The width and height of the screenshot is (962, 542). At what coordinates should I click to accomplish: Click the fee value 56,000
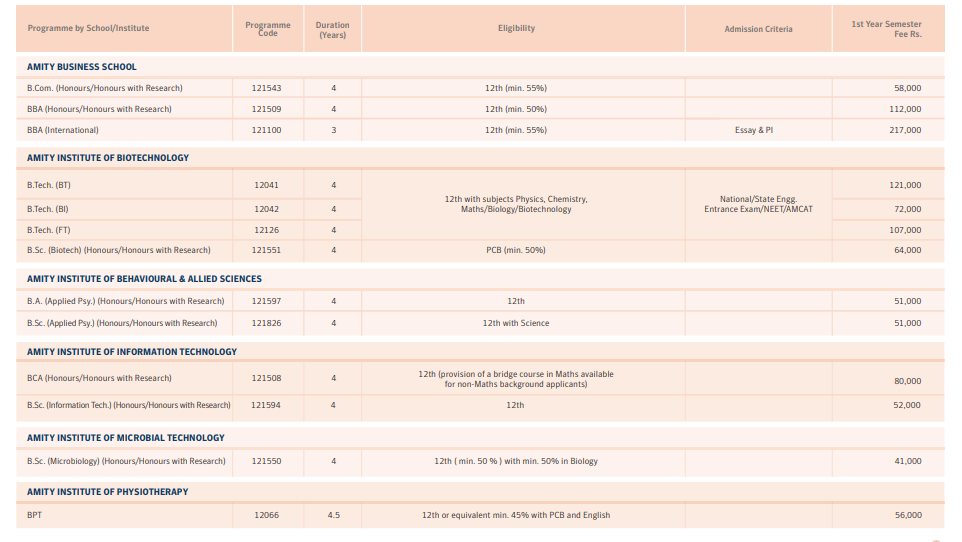907,516
